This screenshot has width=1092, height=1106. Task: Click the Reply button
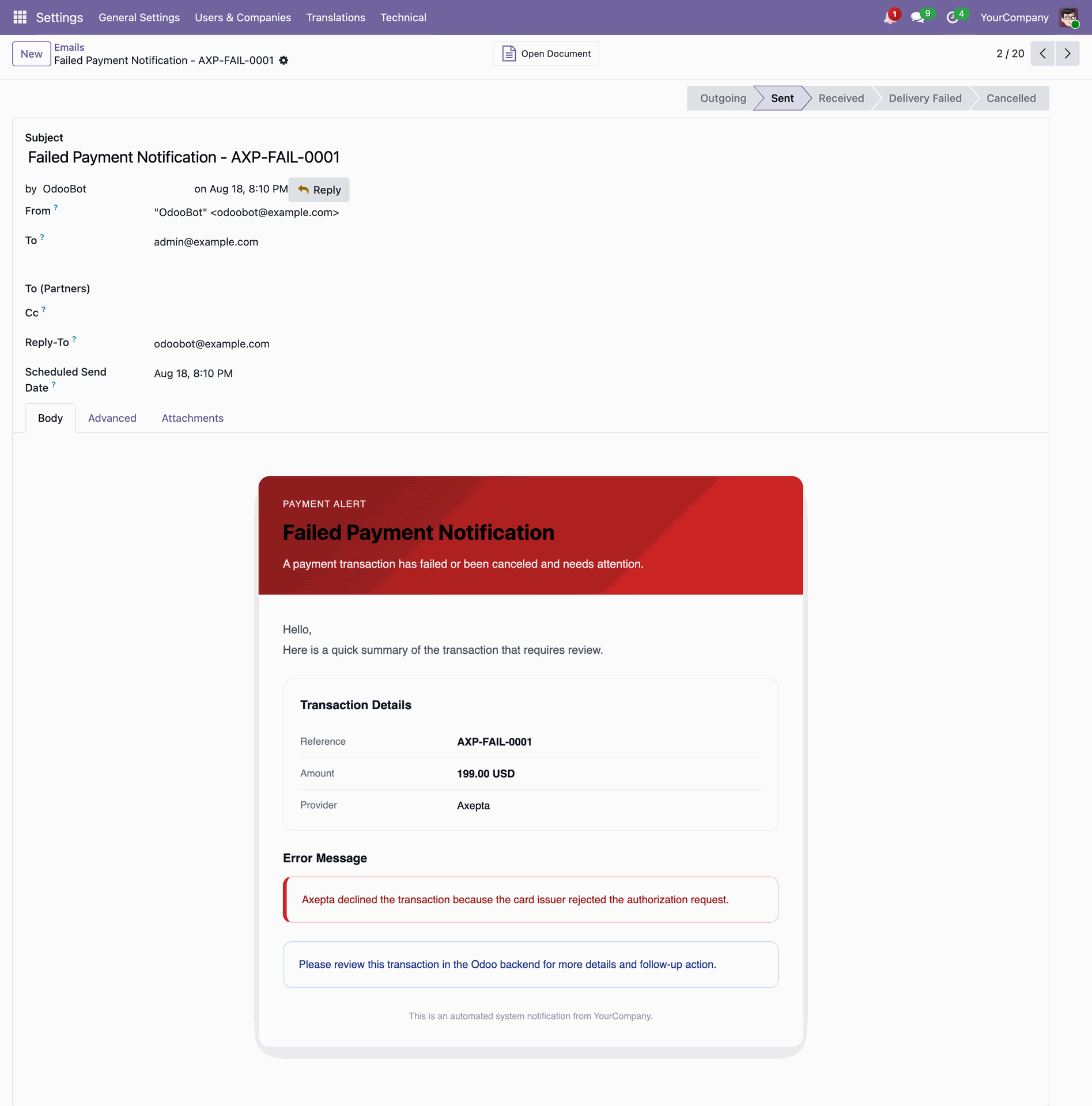[x=319, y=190]
